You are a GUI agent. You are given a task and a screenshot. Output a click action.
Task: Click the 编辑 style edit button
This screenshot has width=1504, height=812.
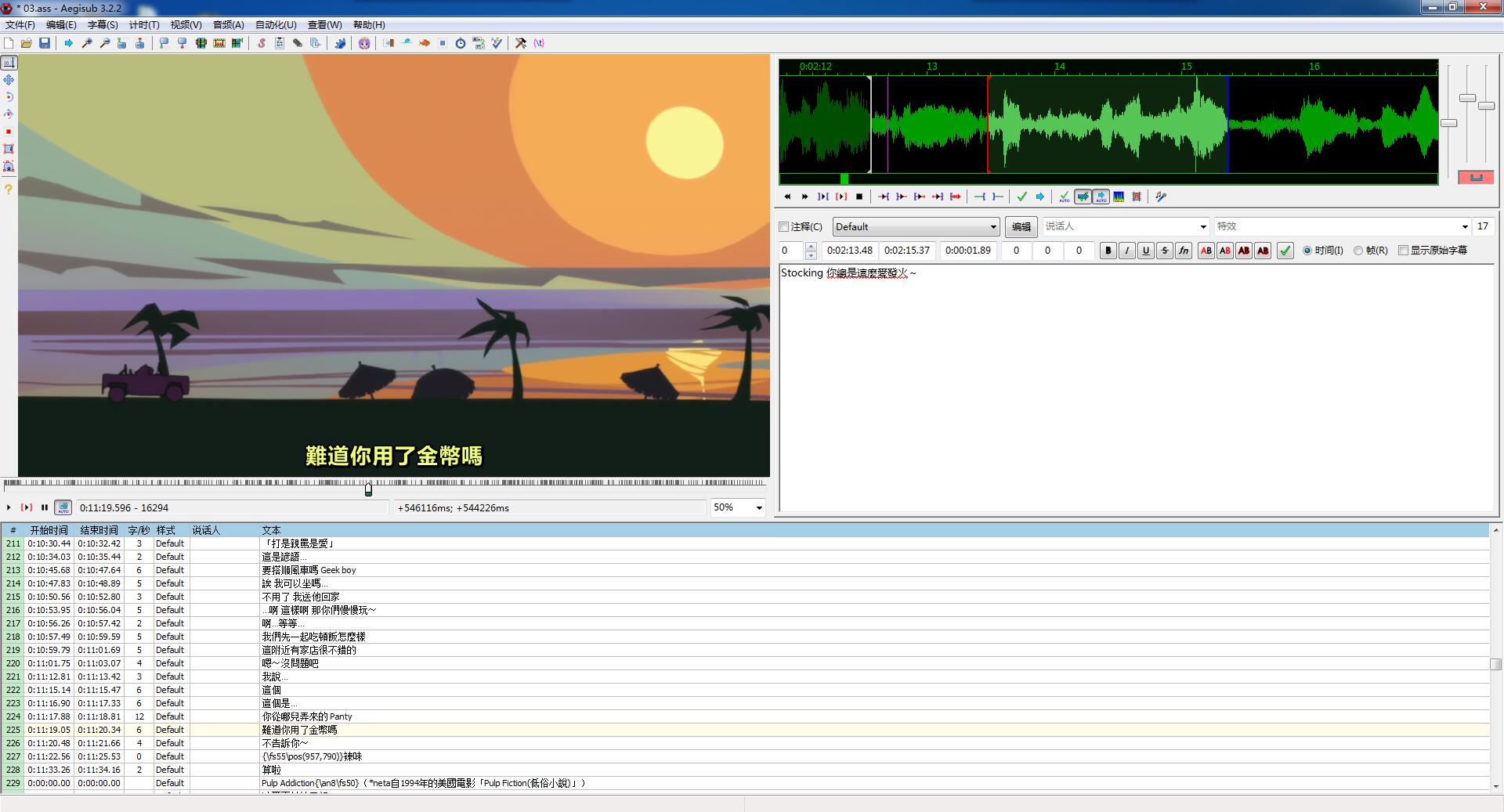pos(1021,227)
